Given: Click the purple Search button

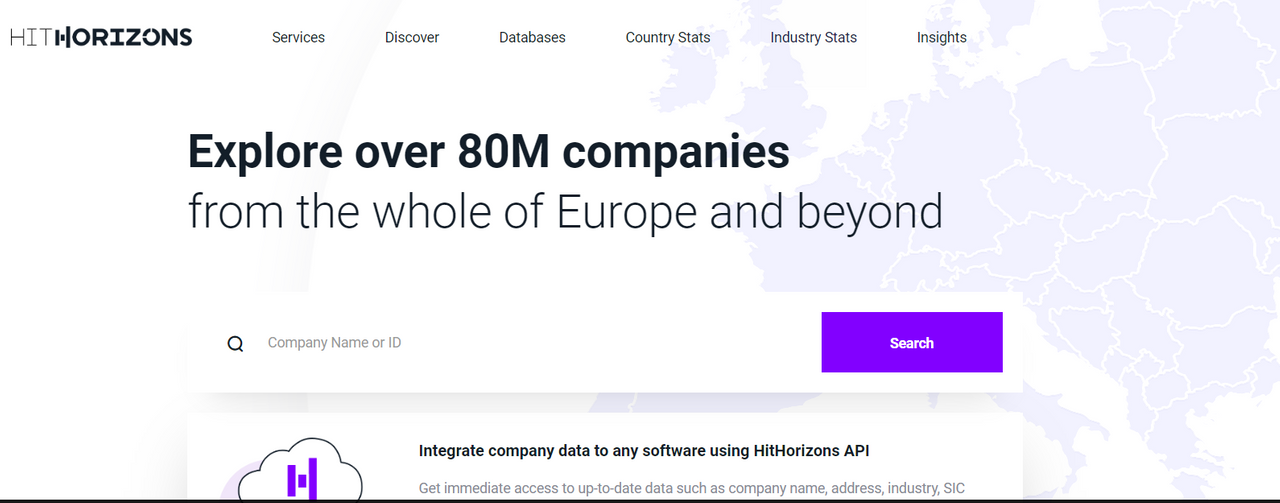Looking at the screenshot, I should click(x=912, y=342).
